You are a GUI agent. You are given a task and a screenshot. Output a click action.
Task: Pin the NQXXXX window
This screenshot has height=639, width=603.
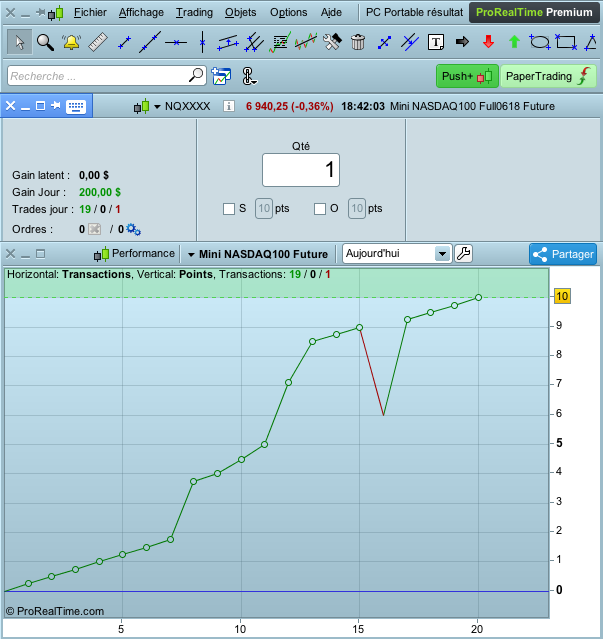[56, 106]
